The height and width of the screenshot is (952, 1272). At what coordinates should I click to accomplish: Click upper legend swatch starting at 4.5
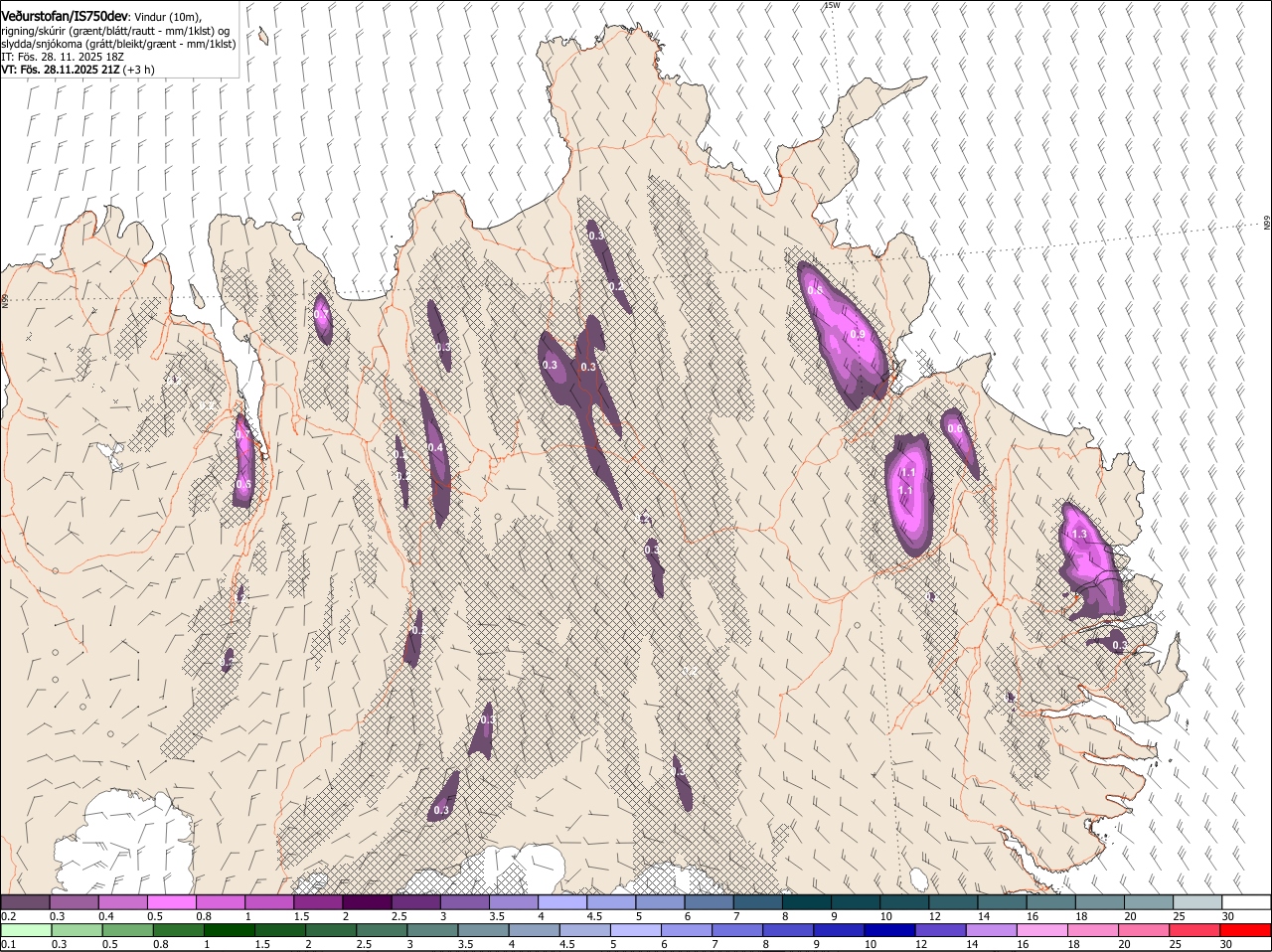[x=611, y=901]
